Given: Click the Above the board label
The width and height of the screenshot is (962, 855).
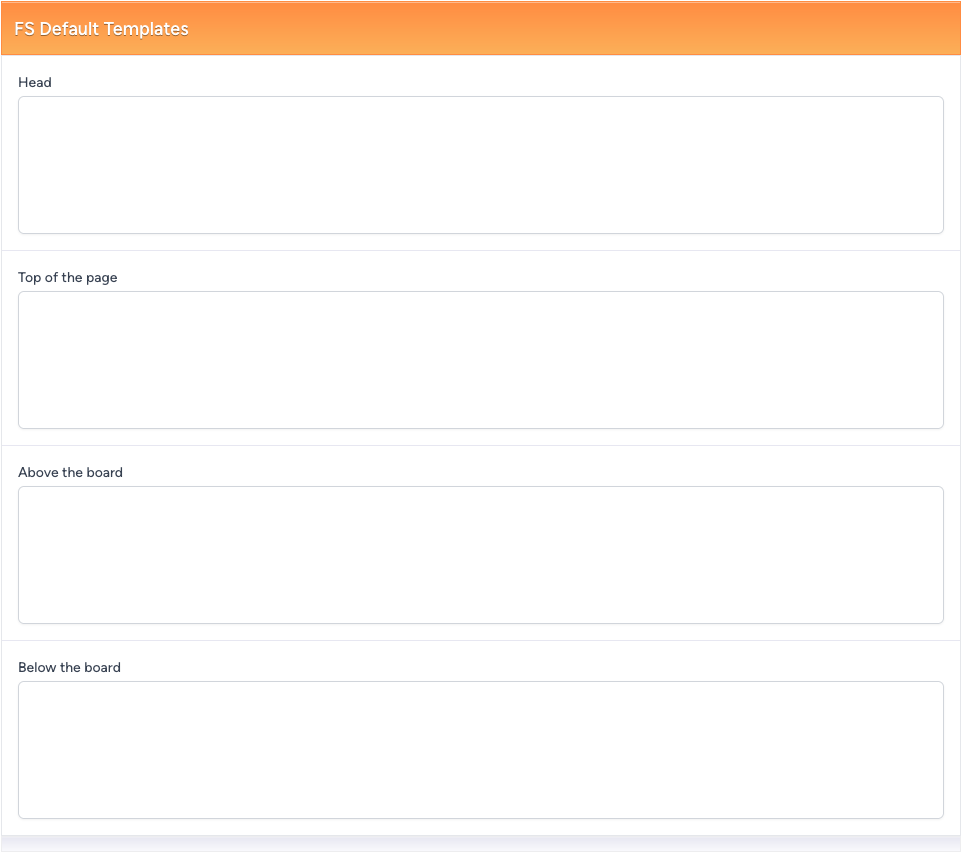Looking at the screenshot, I should pyautogui.click(x=70, y=472).
